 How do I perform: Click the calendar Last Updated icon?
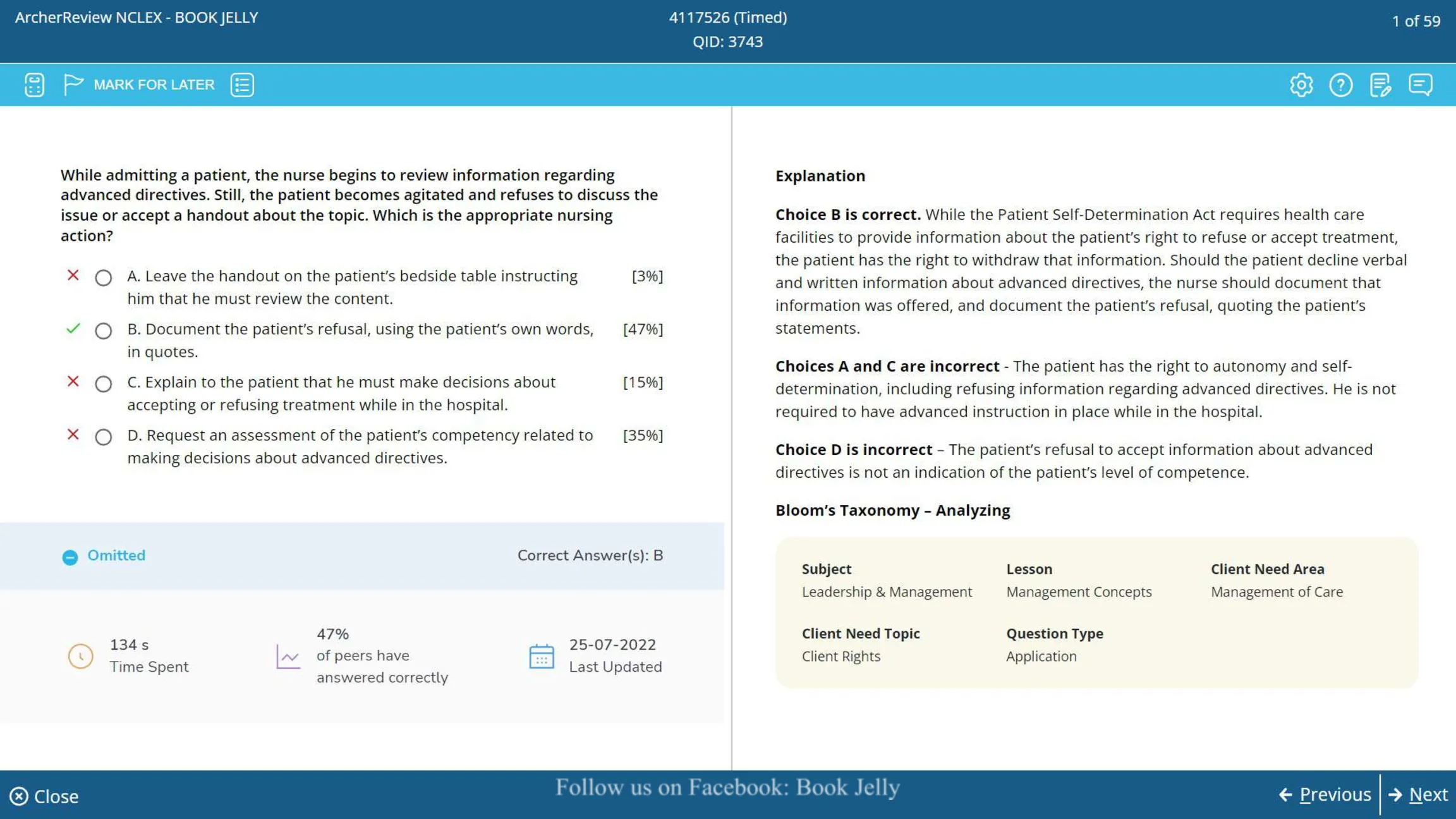click(542, 656)
